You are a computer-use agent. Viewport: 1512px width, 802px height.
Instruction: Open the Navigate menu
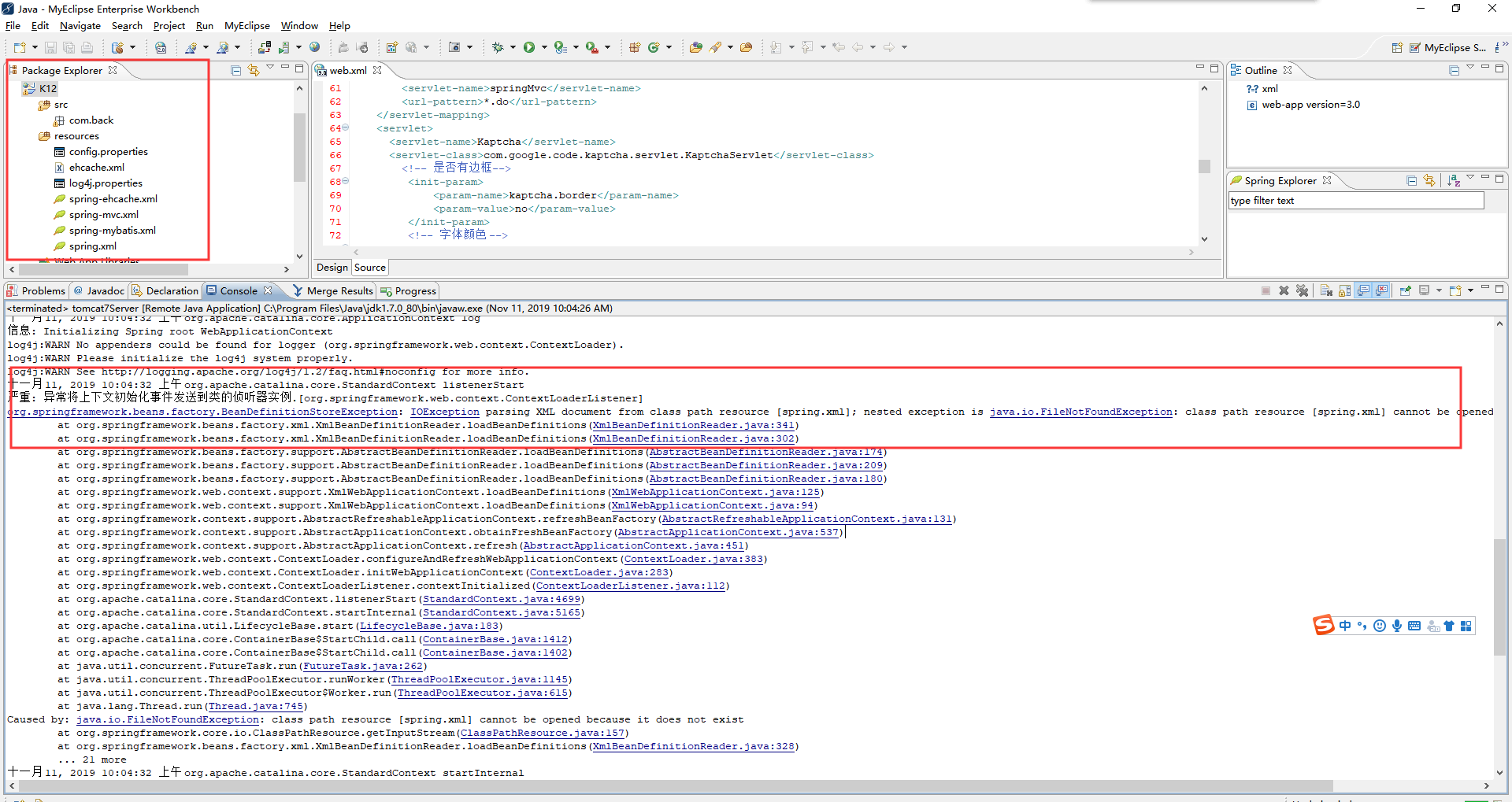pos(80,26)
